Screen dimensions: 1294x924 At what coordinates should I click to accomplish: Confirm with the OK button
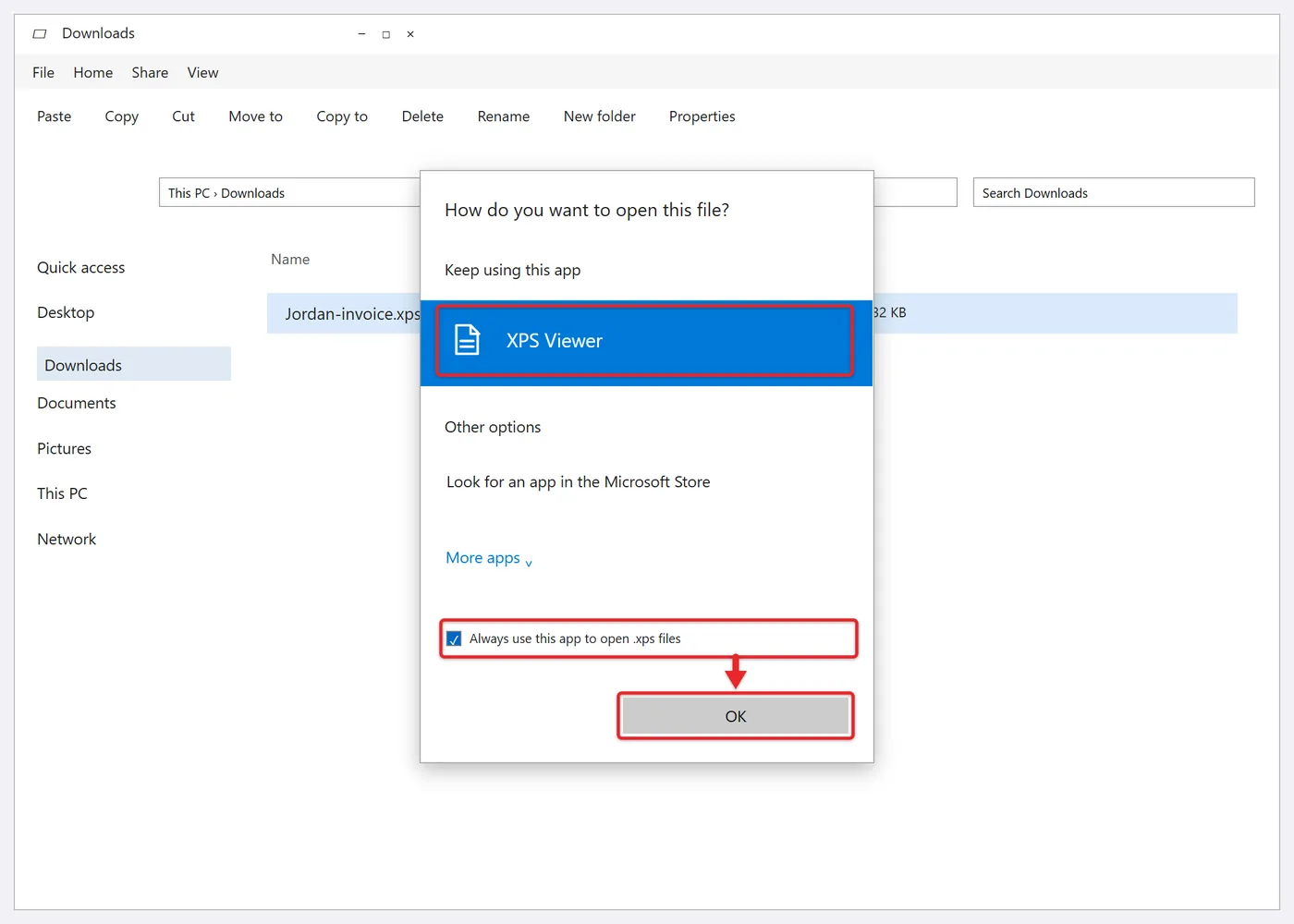[x=736, y=716]
